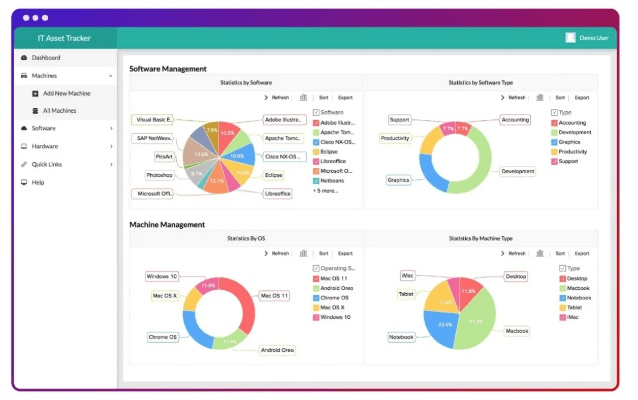Click chart type icon in Statistics By Machine Type

[540, 253]
